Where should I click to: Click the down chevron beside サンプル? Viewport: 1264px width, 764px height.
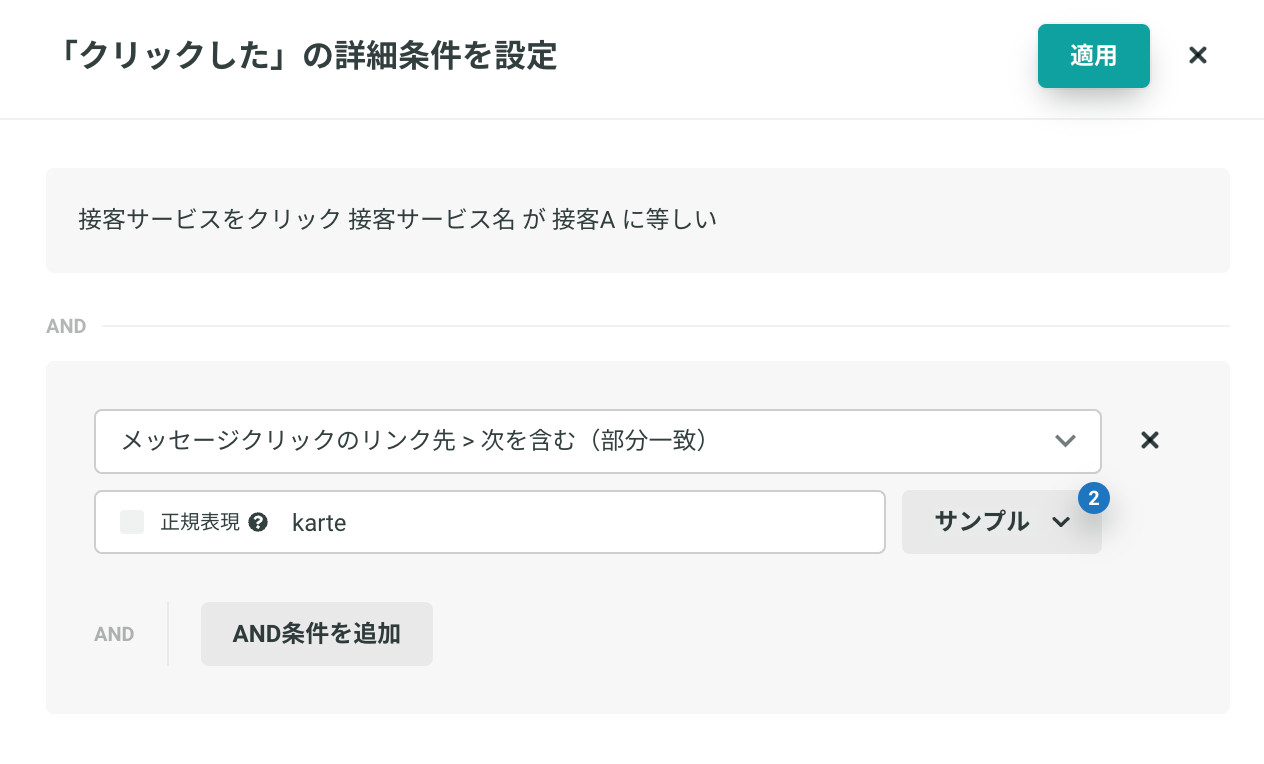1061,522
